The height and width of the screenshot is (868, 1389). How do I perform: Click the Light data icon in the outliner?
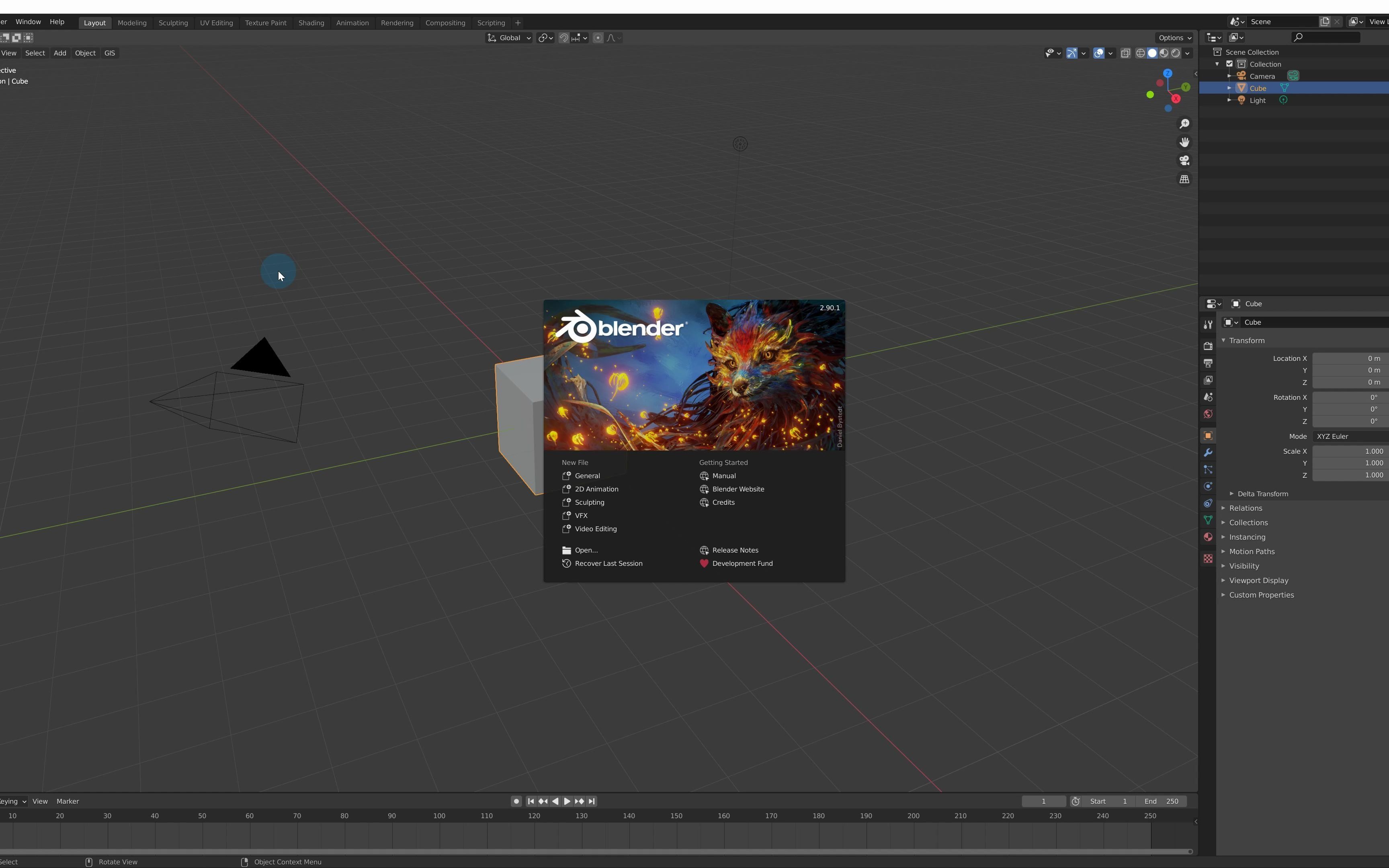pyautogui.click(x=1283, y=100)
